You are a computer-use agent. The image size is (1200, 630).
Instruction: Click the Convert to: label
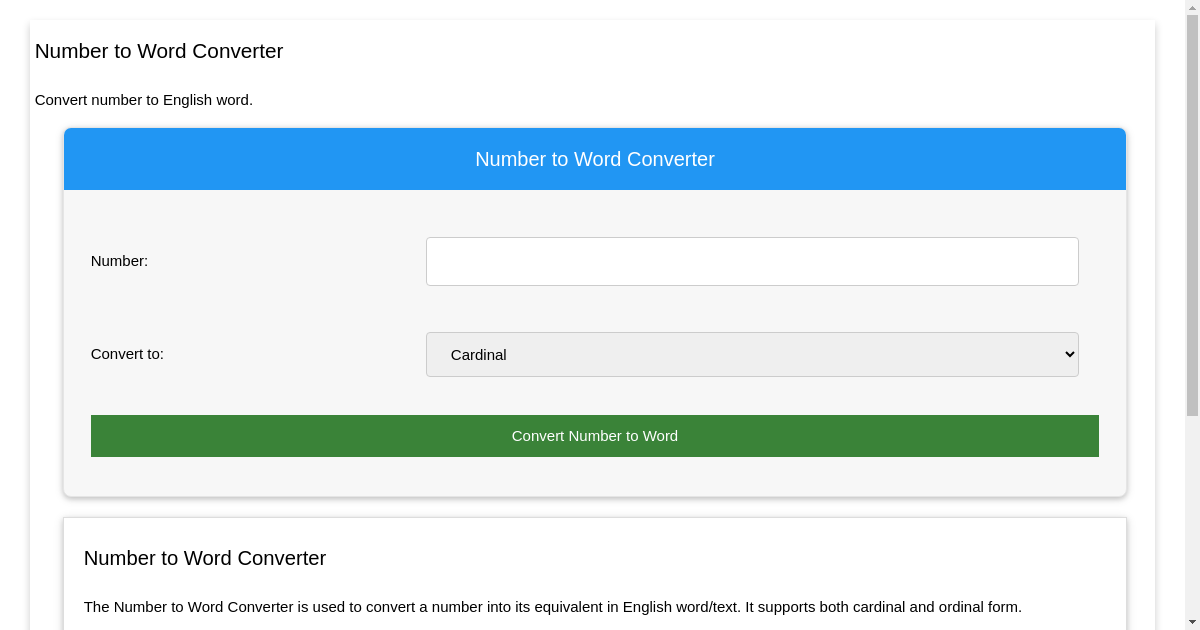127,354
